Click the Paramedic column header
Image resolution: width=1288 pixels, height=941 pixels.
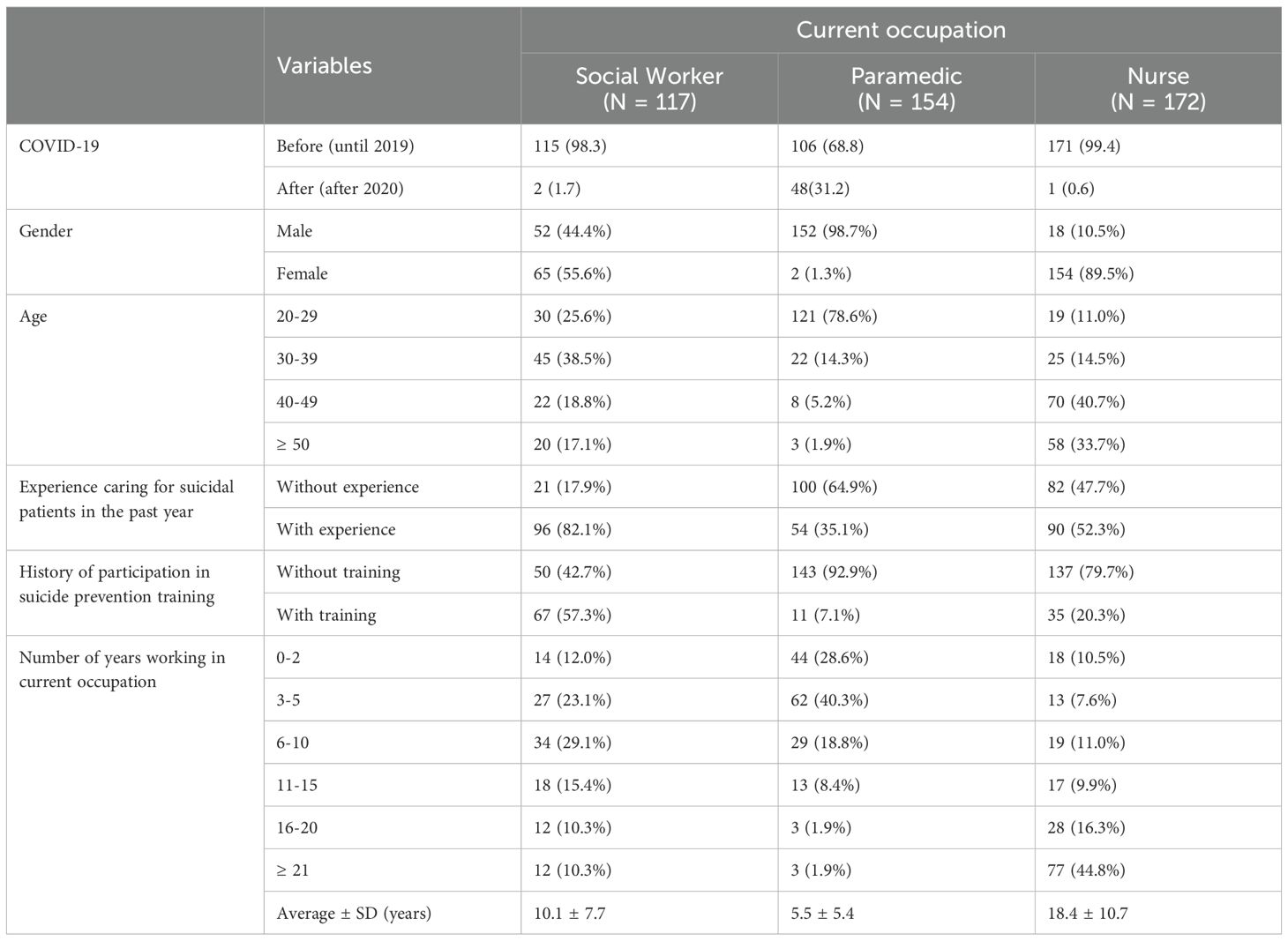[906, 88]
